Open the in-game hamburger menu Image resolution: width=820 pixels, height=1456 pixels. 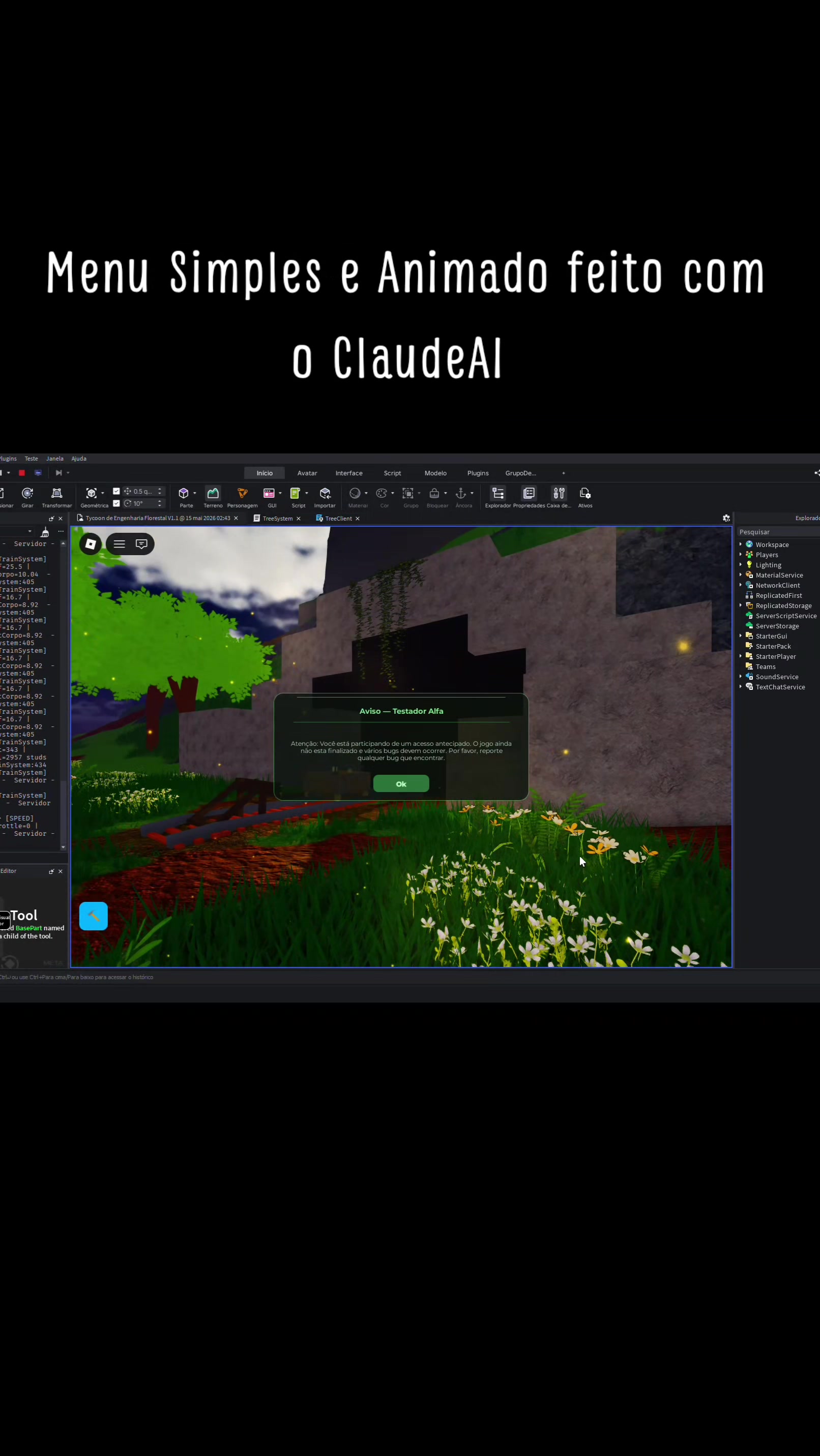pyautogui.click(x=120, y=544)
